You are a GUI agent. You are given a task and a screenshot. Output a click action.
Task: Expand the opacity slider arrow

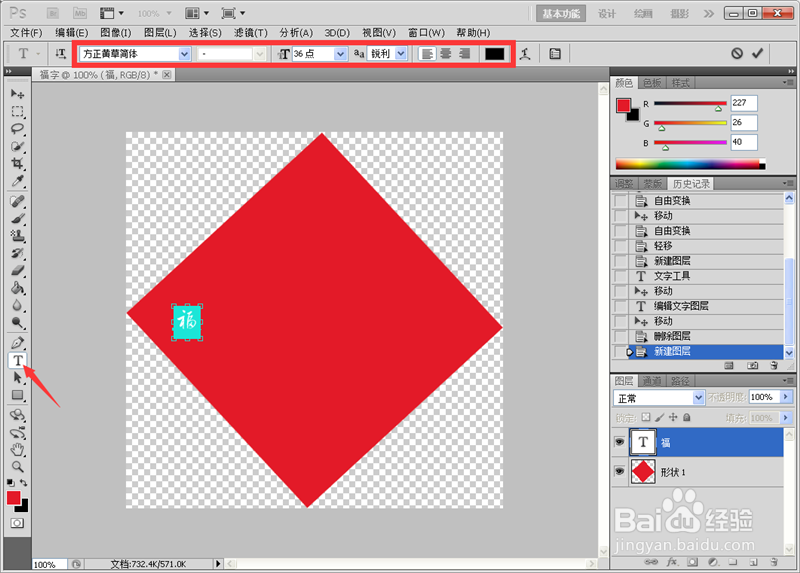tap(786, 396)
